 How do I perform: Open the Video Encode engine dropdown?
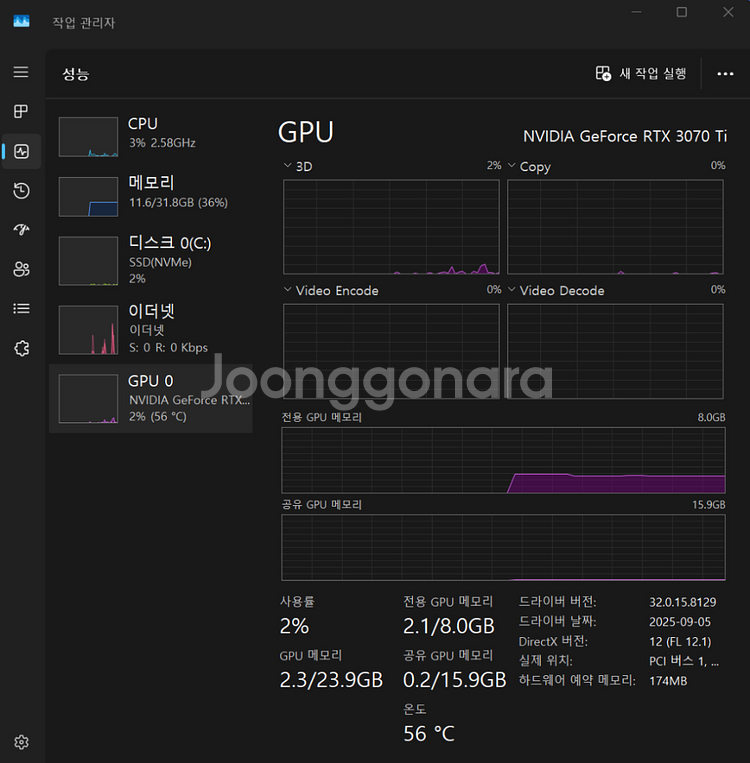coord(289,290)
